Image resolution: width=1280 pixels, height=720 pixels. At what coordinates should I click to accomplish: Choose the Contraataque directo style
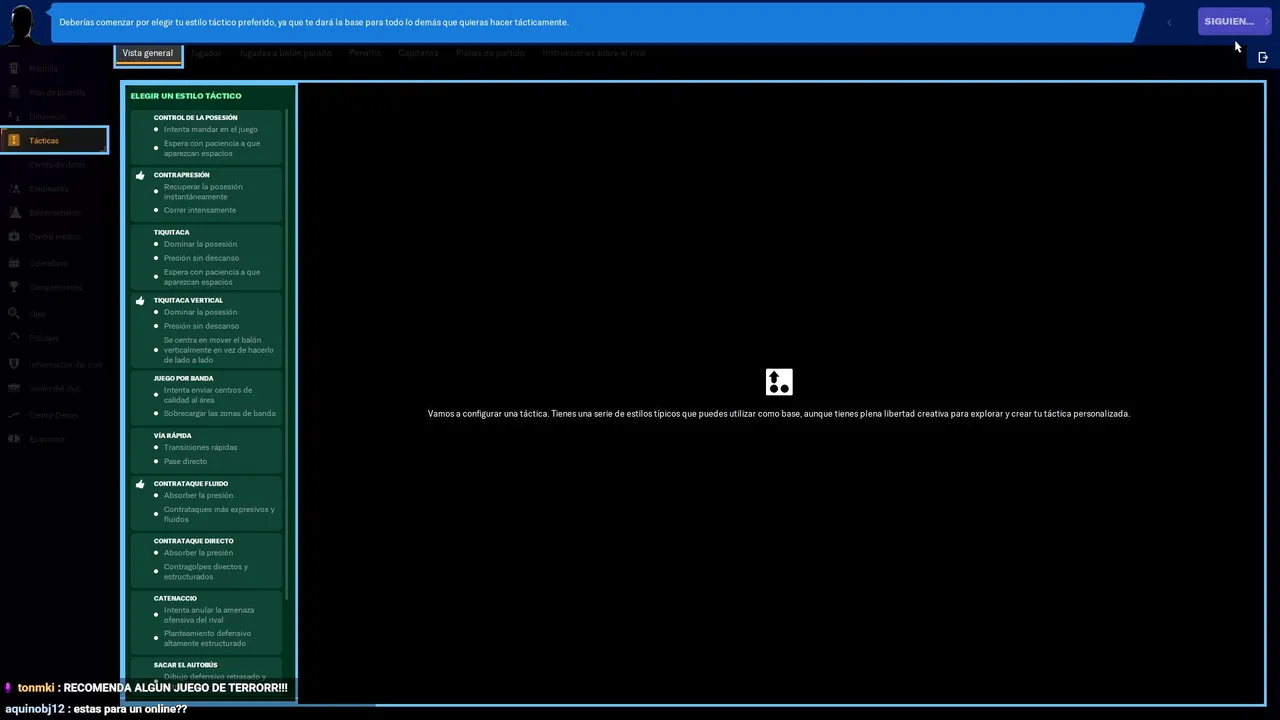point(207,560)
